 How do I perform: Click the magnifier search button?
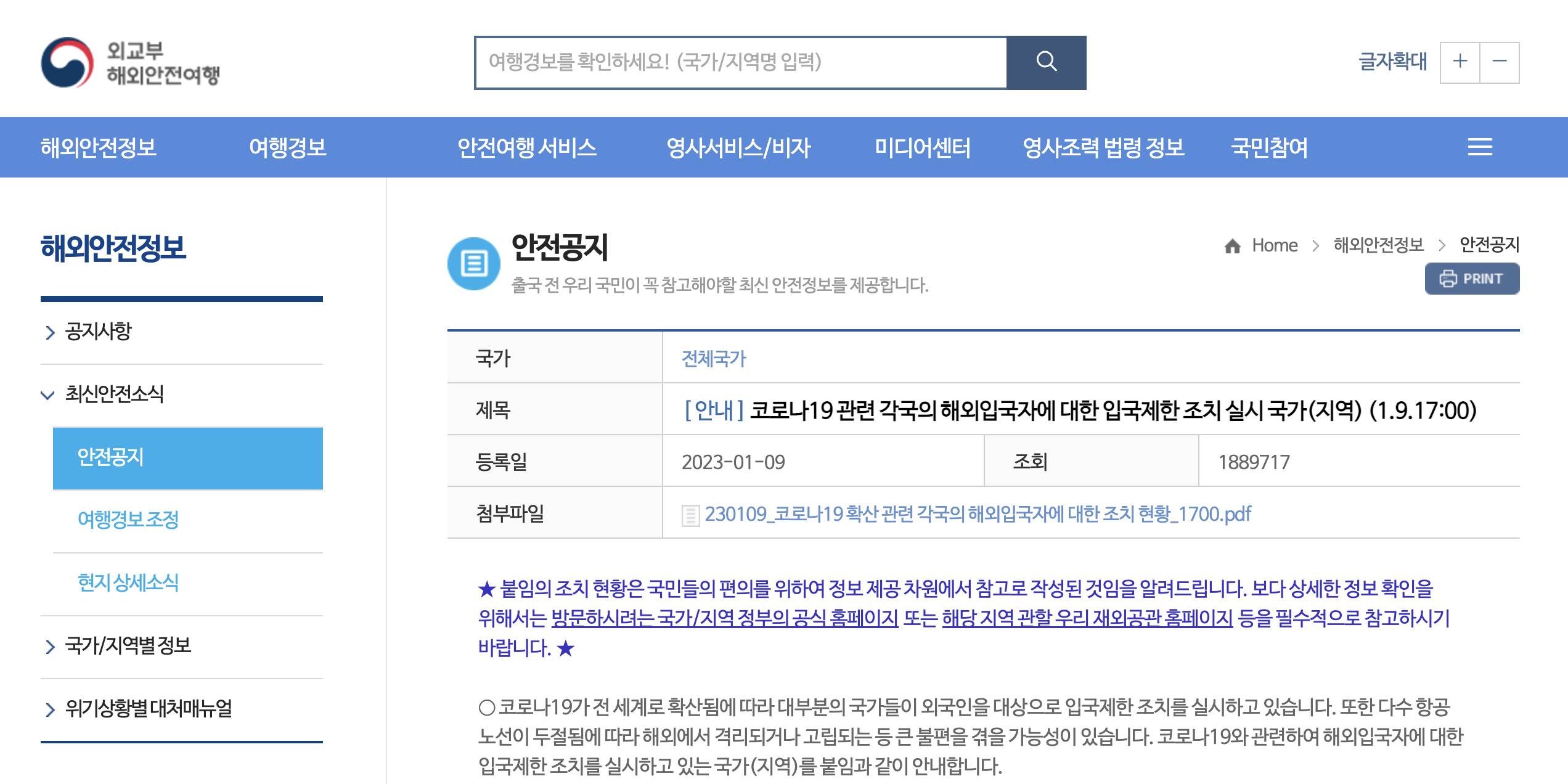1046,62
